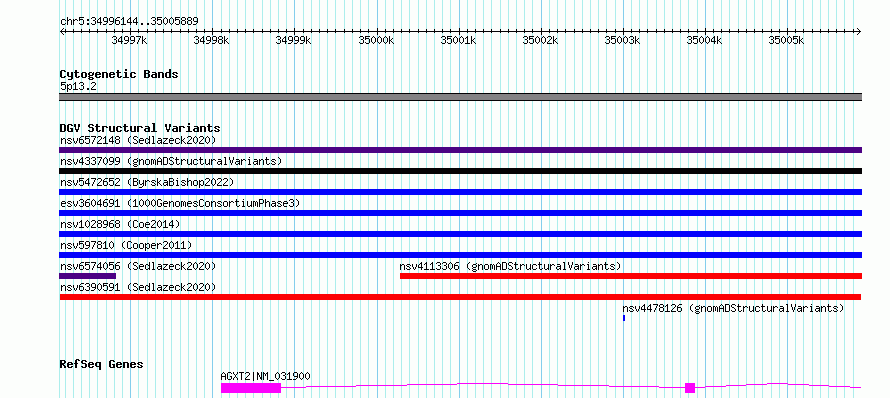Click the nsv1028968 (Coe2014) label
This screenshot has width=890, height=398.
click(120, 224)
